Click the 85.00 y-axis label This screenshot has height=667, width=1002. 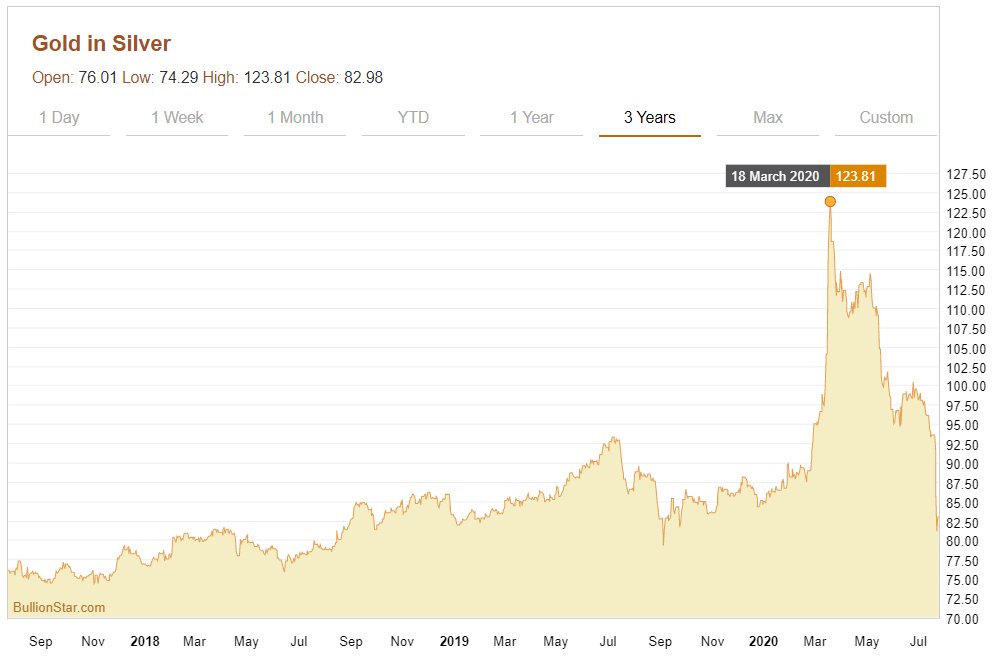point(962,503)
